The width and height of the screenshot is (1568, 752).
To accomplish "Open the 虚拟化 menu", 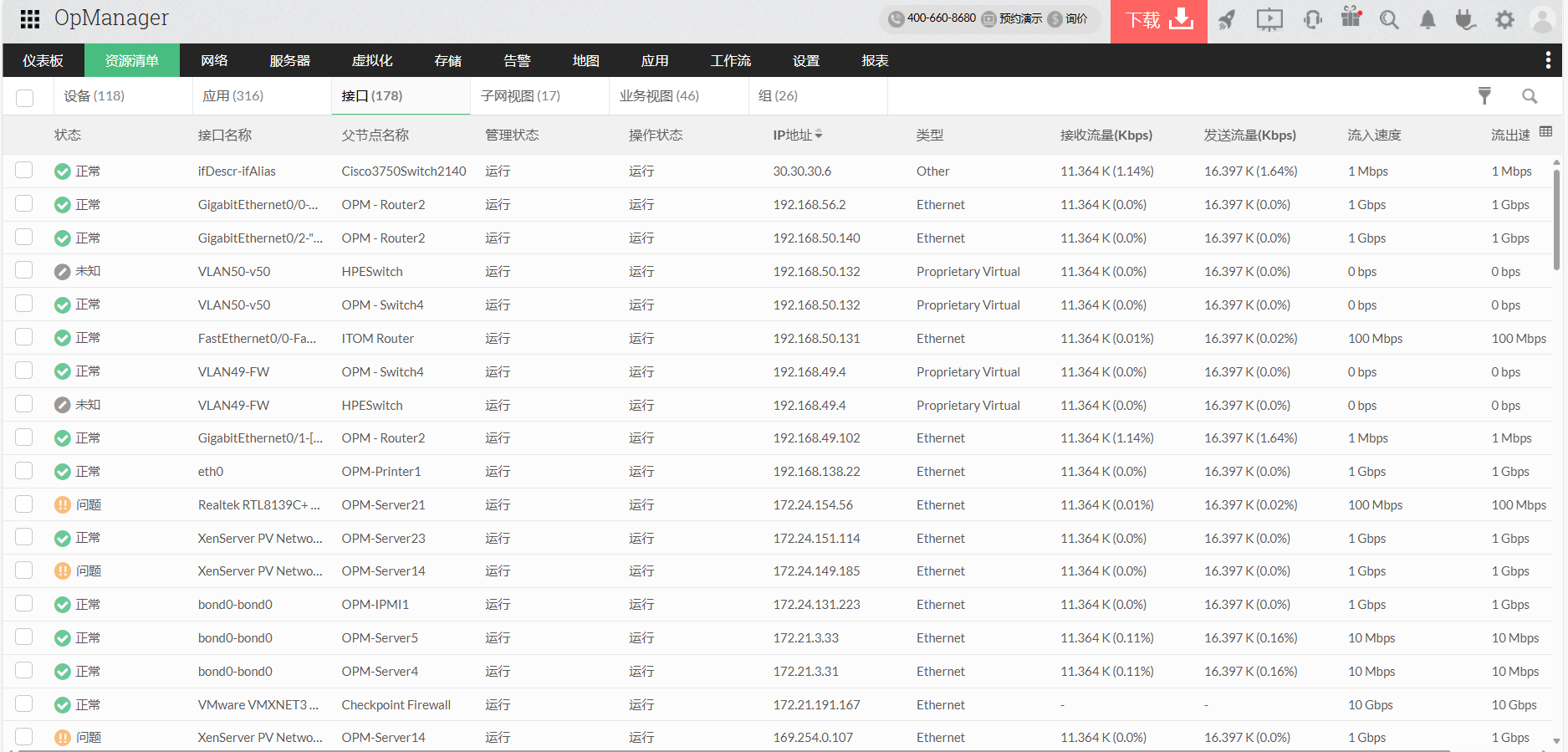I will click(372, 60).
